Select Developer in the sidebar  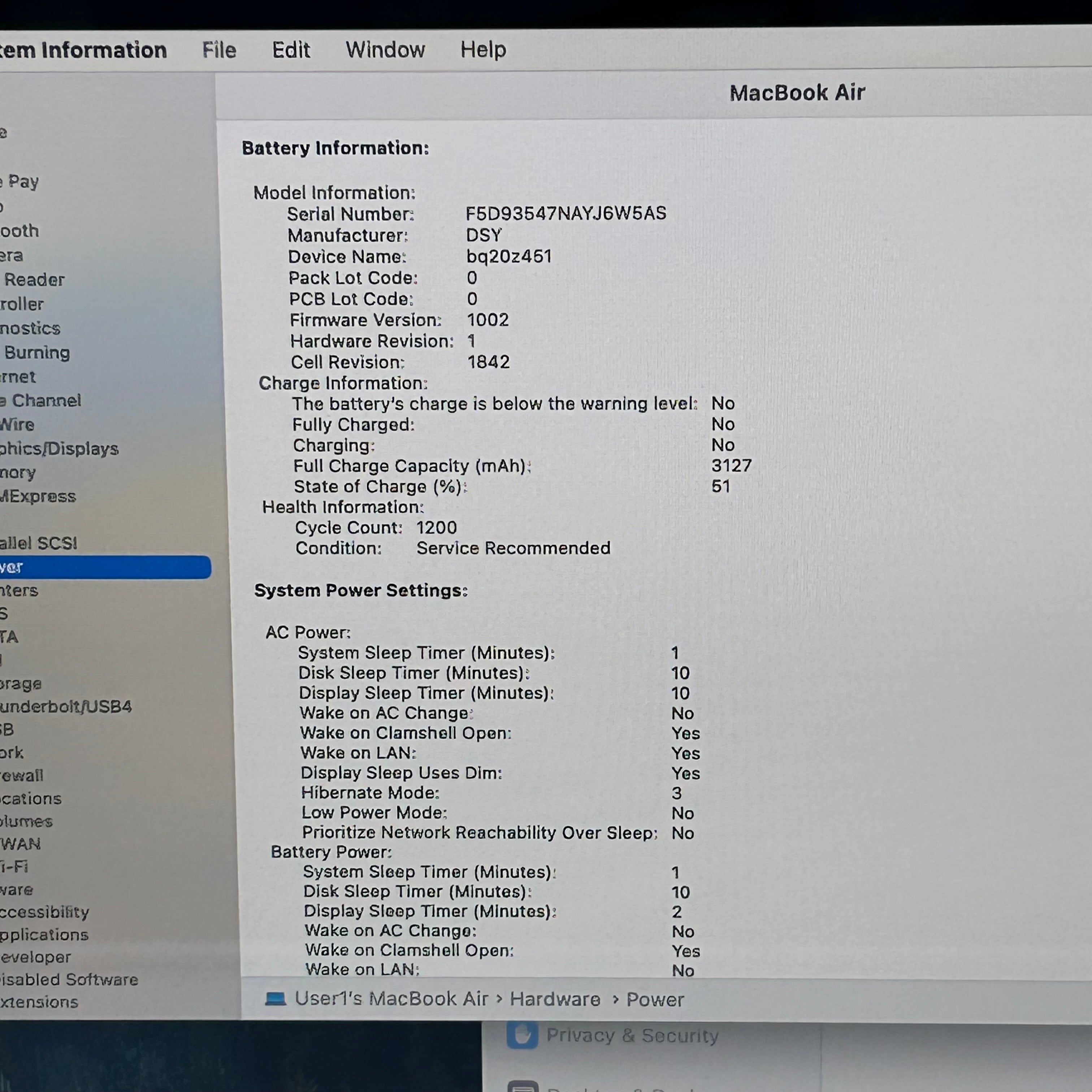[x=36, y=957]
